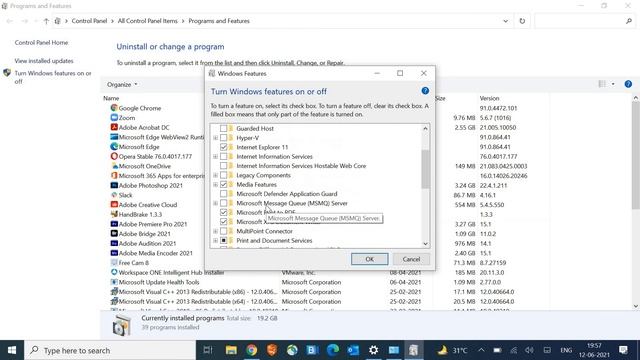Click the Google Chrome program icon in list
This screenshot has width=640, height=360.
click(x=114, y=108)
